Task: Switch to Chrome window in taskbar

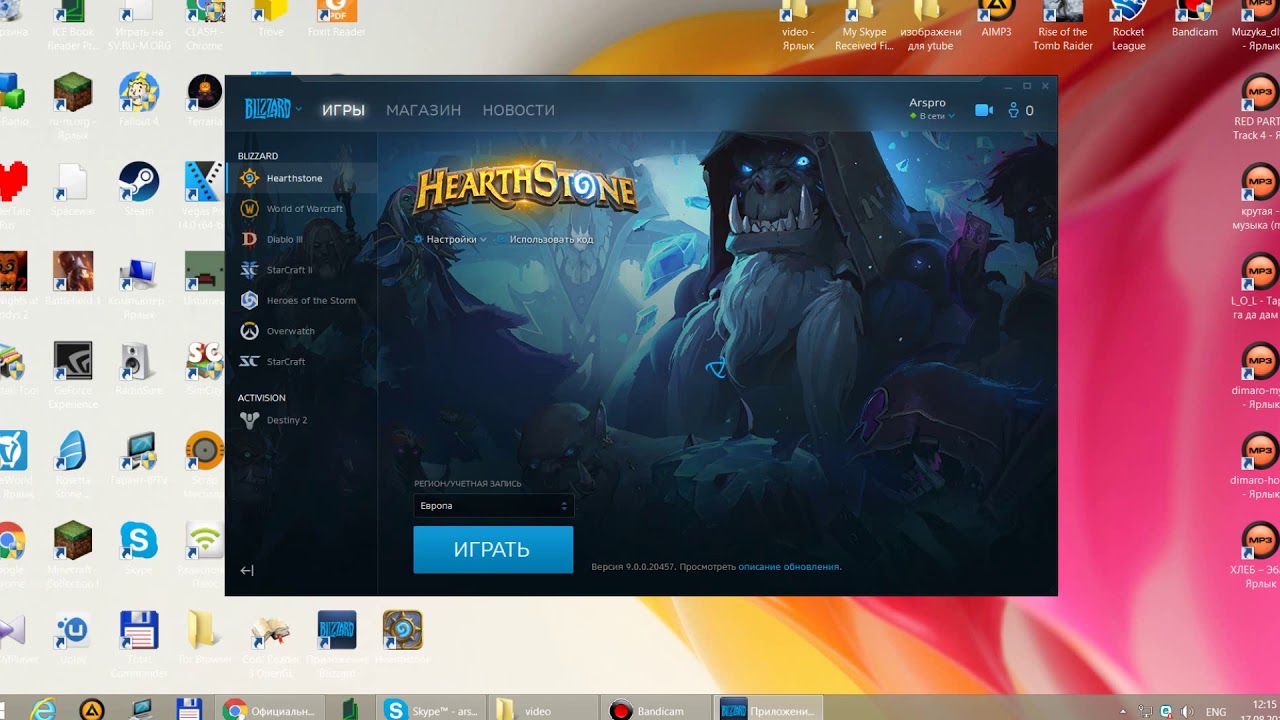Action: [x=271, y=710]
